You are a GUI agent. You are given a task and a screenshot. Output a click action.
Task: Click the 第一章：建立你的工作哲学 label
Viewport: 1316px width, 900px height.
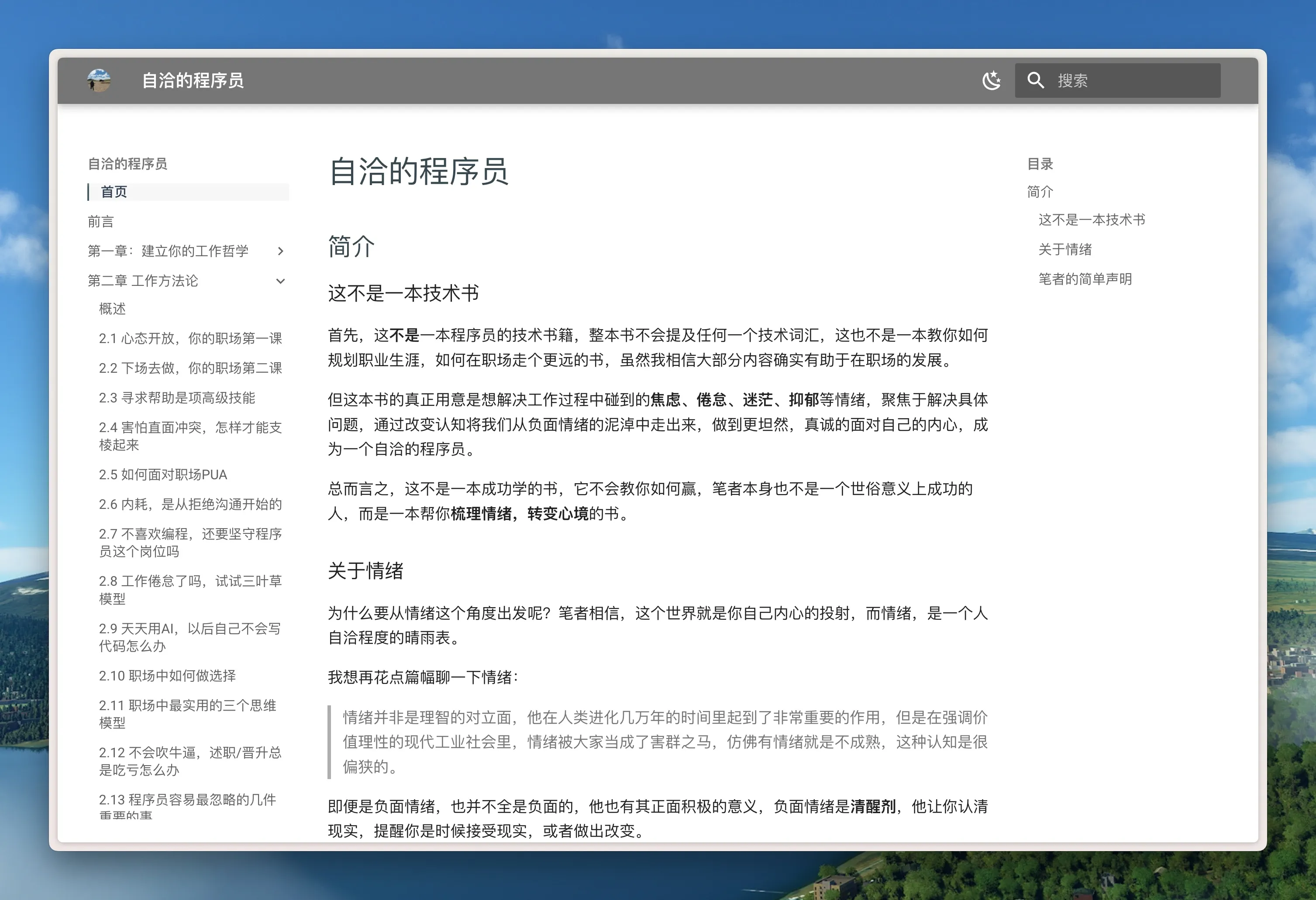[168, 251]
